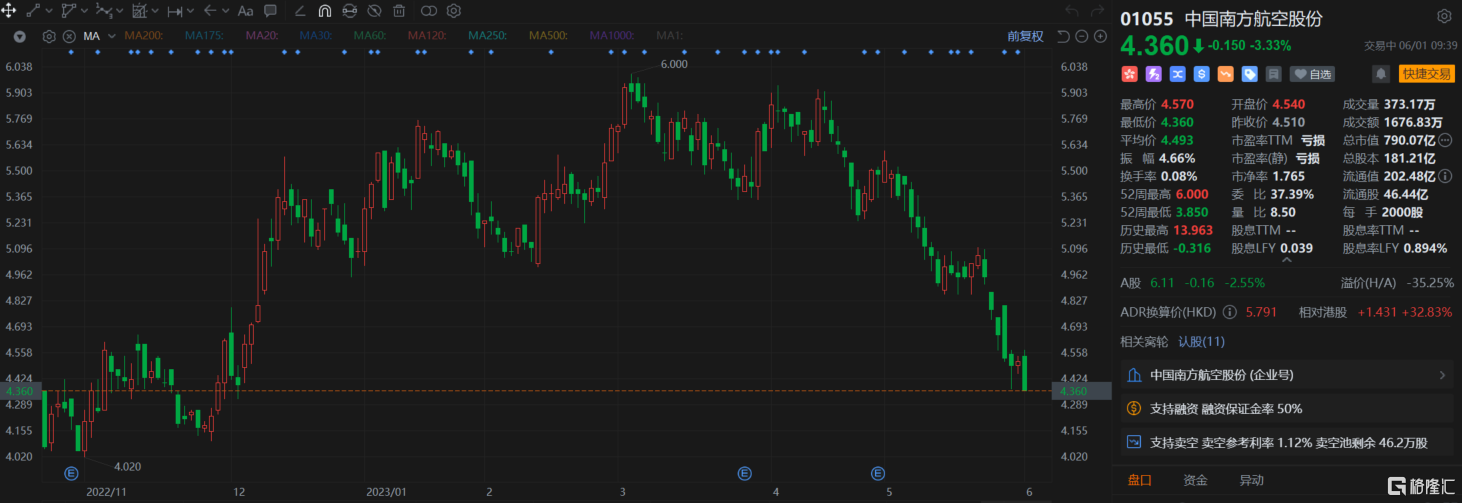Select the crosshair move cursor tool
1462x503 pixels.
click(x=8, y=11)
